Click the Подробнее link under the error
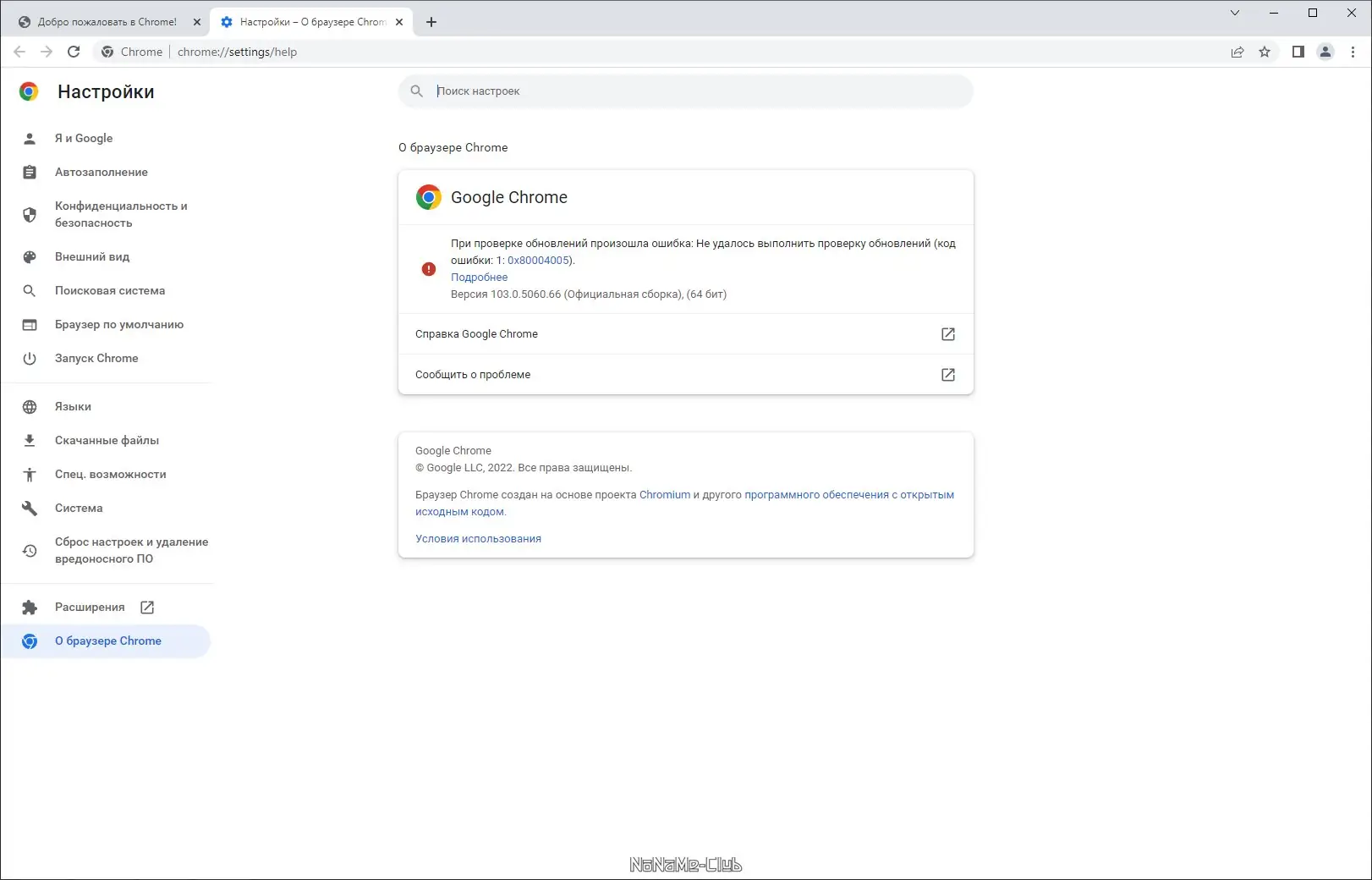Image resolution: width=1372 pixels, height=880 pixels. [x=479, y=278]
